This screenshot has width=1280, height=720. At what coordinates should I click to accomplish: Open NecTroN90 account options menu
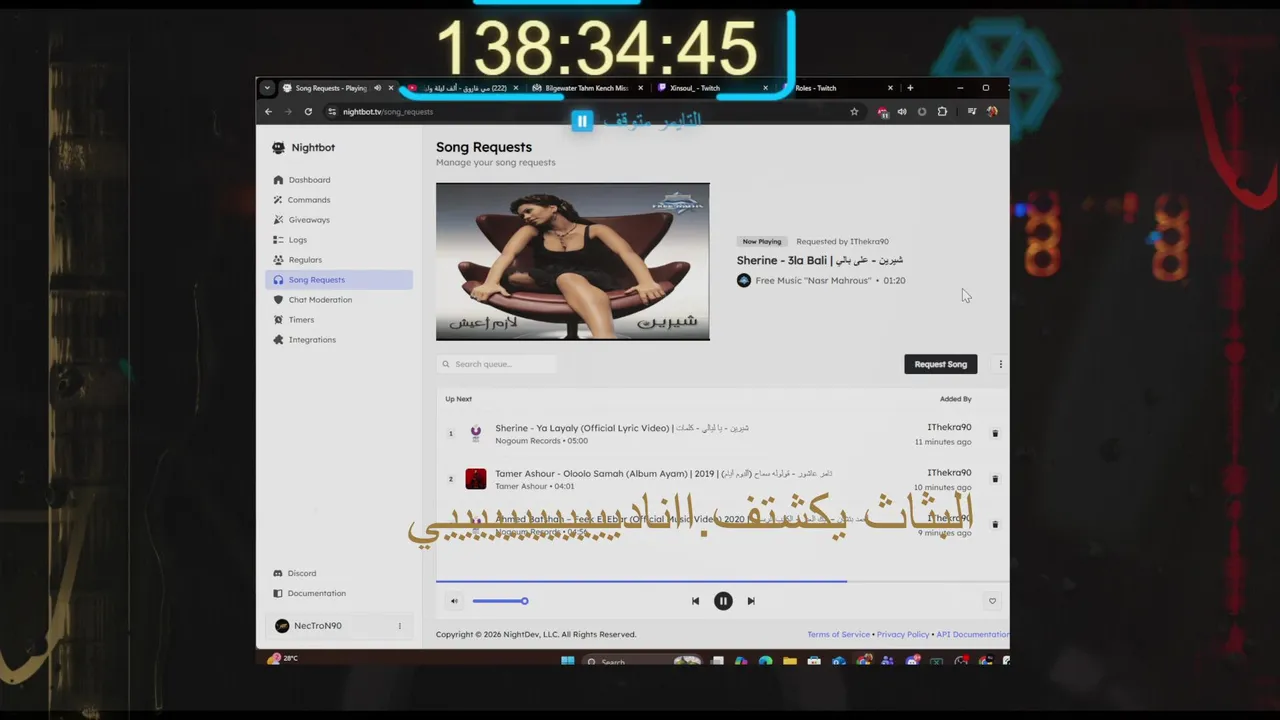399,626
